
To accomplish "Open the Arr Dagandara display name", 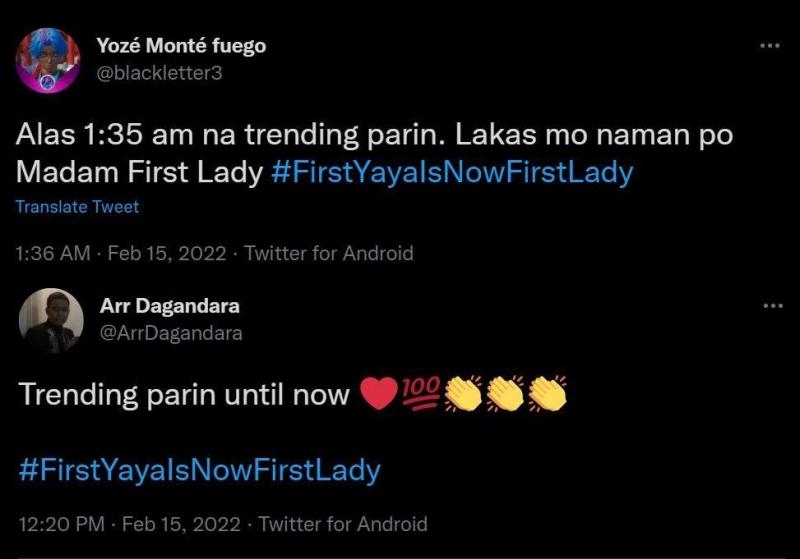I will pos(170,306).
